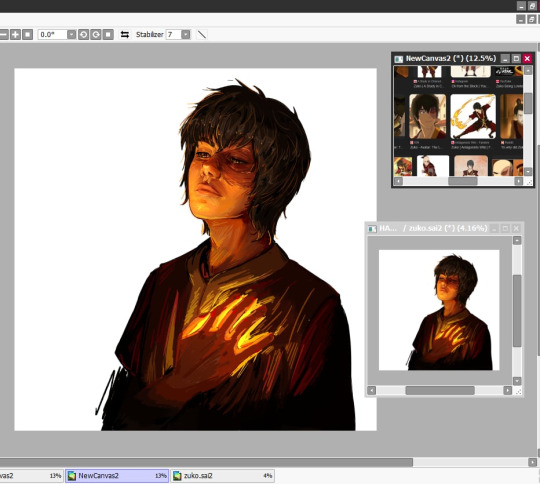Viewport: 540px width, 484px height.
Task: Click the bald Aang reference thumbnail
Action: click(x=507, y=167)
